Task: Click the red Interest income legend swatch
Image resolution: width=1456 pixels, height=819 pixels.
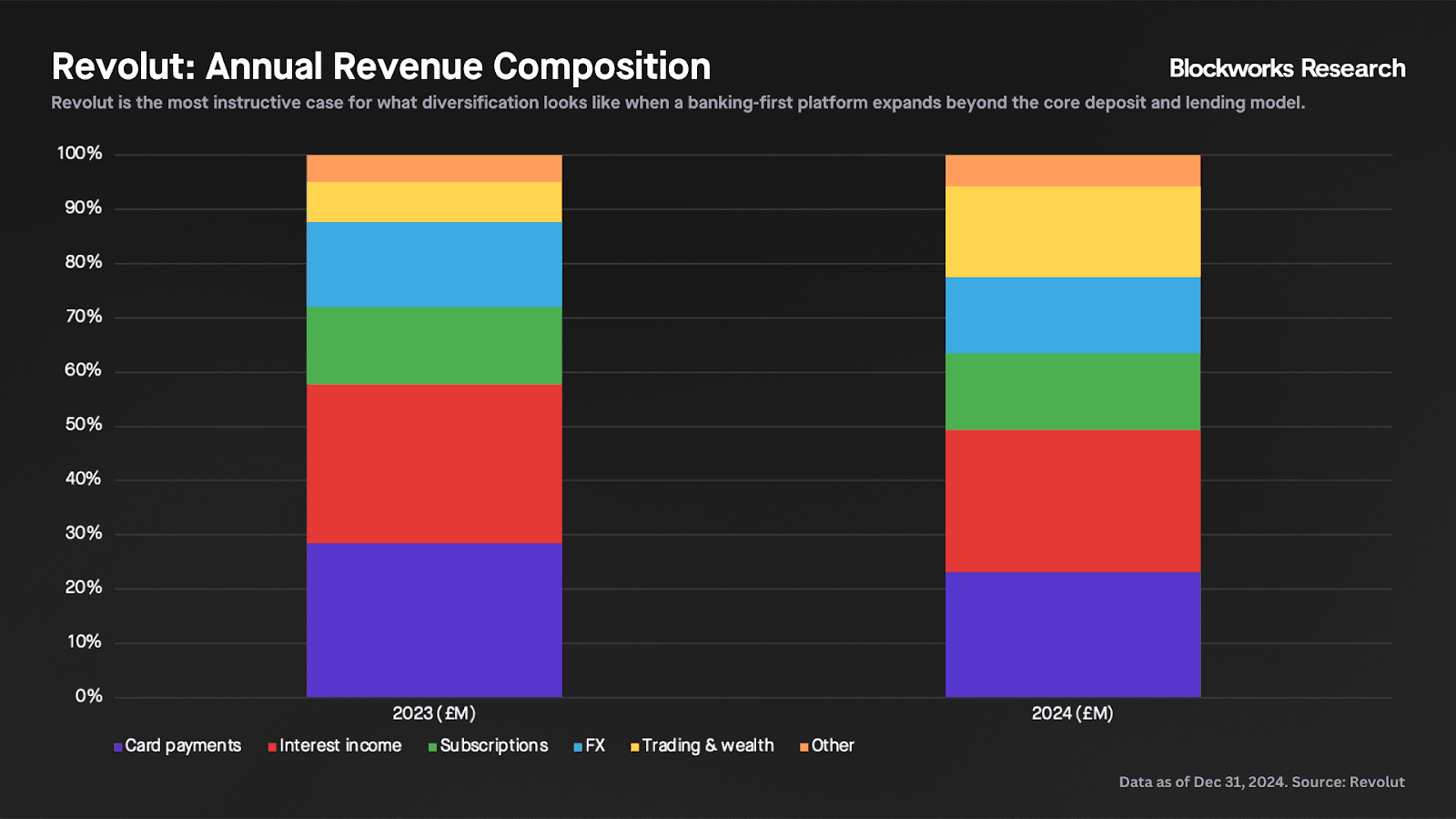Action: pos(272,747)
